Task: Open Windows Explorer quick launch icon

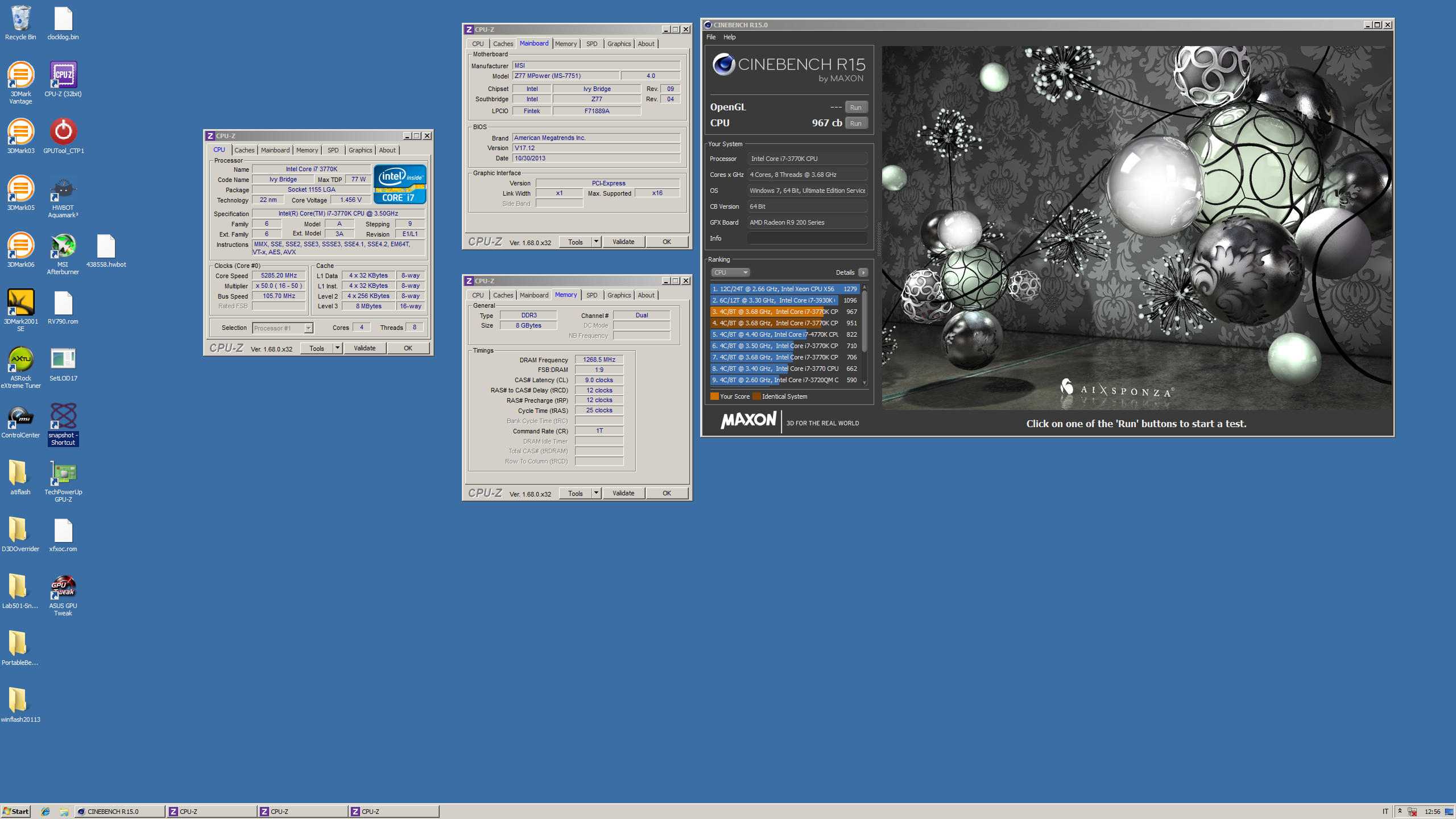Action: pos(64,812)
